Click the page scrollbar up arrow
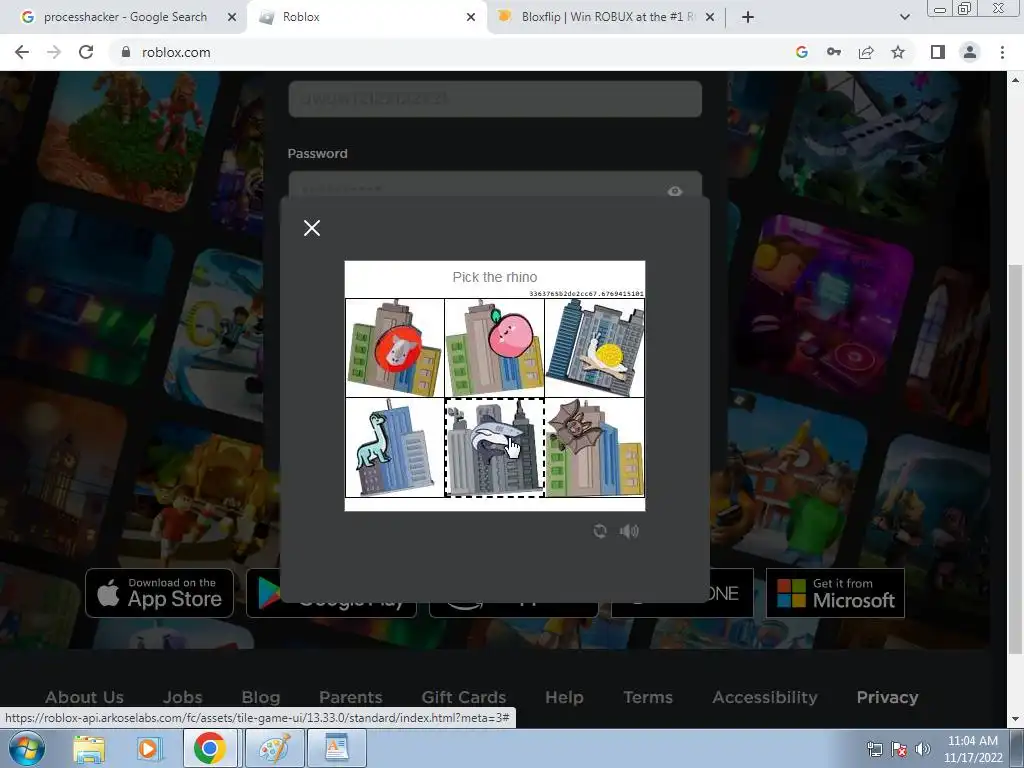The height and width of the screenshot is (768, 1024). point(1015,80)
